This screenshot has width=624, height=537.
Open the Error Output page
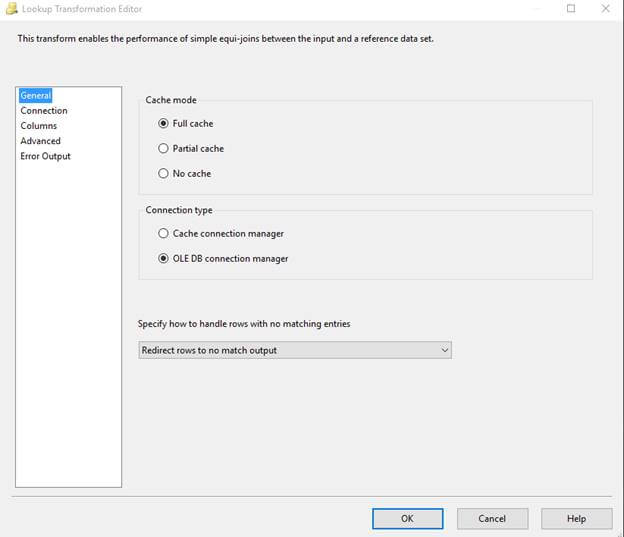pyautogui.click(x=46, y=156)
